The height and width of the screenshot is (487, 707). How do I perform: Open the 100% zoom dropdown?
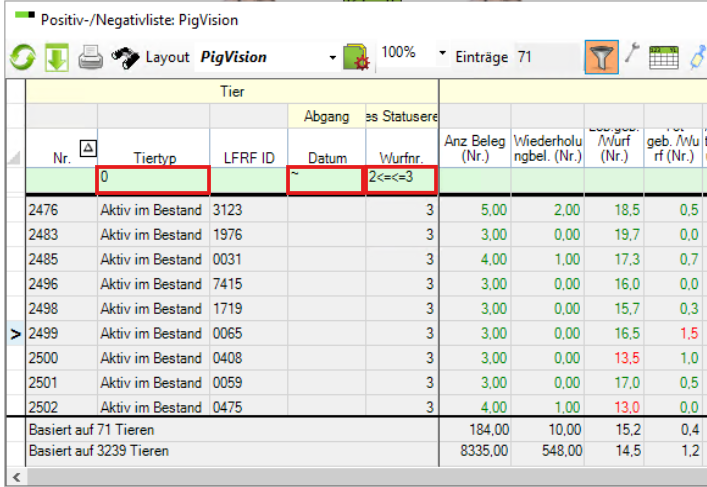(442, 53)
